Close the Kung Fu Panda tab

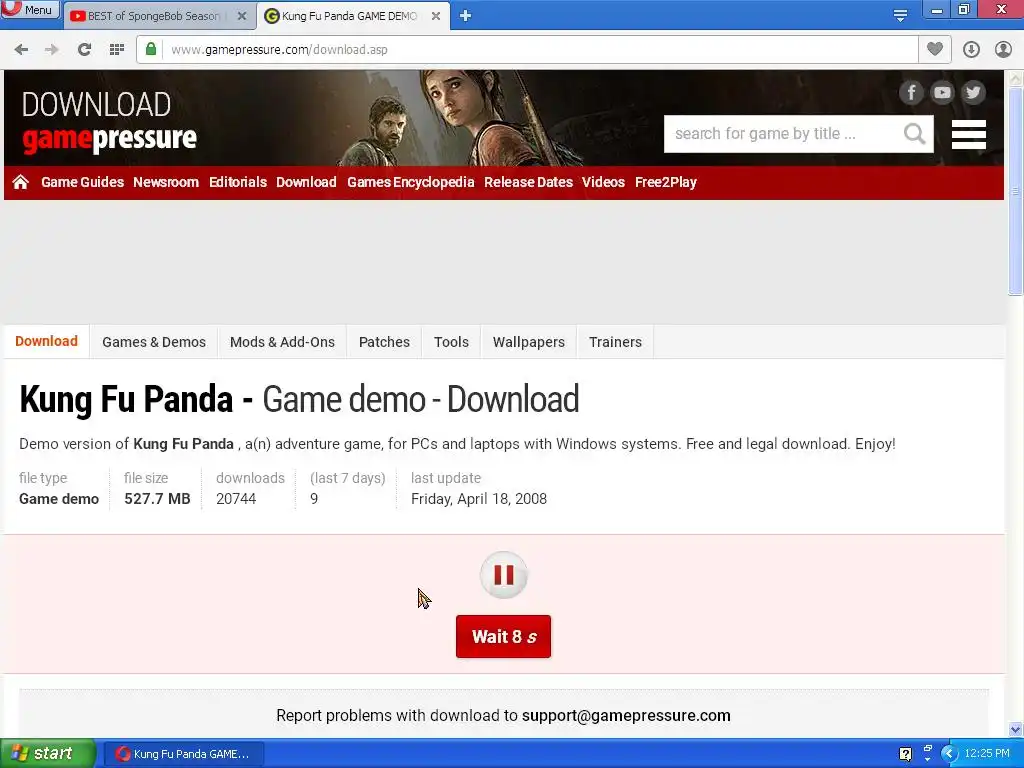[436, 16]
